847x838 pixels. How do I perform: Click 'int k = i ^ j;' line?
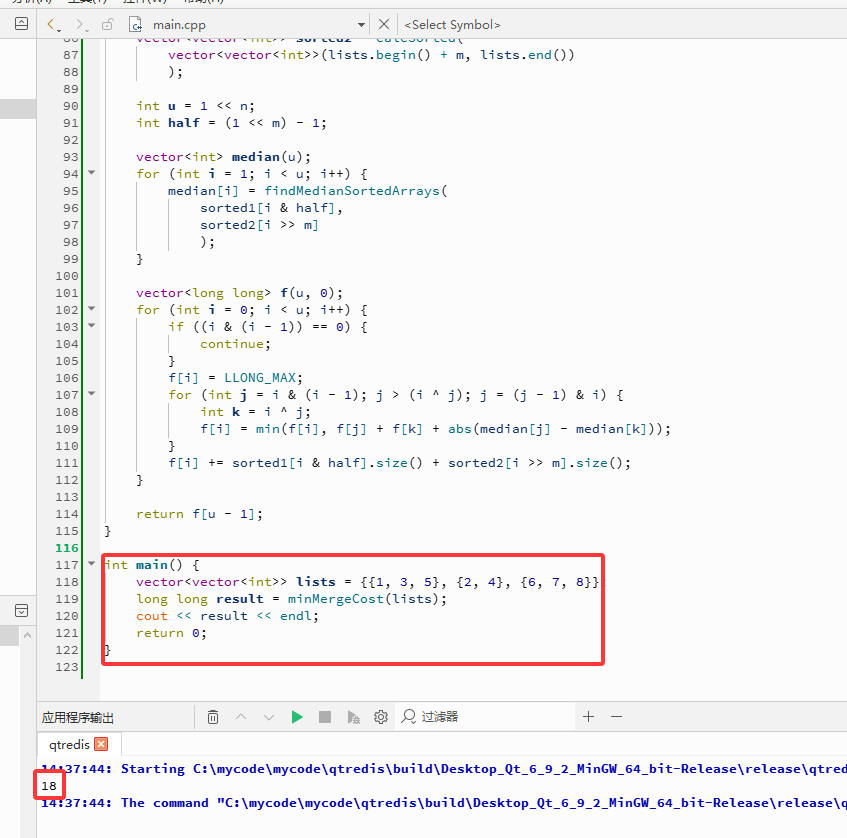coord(256,412)
